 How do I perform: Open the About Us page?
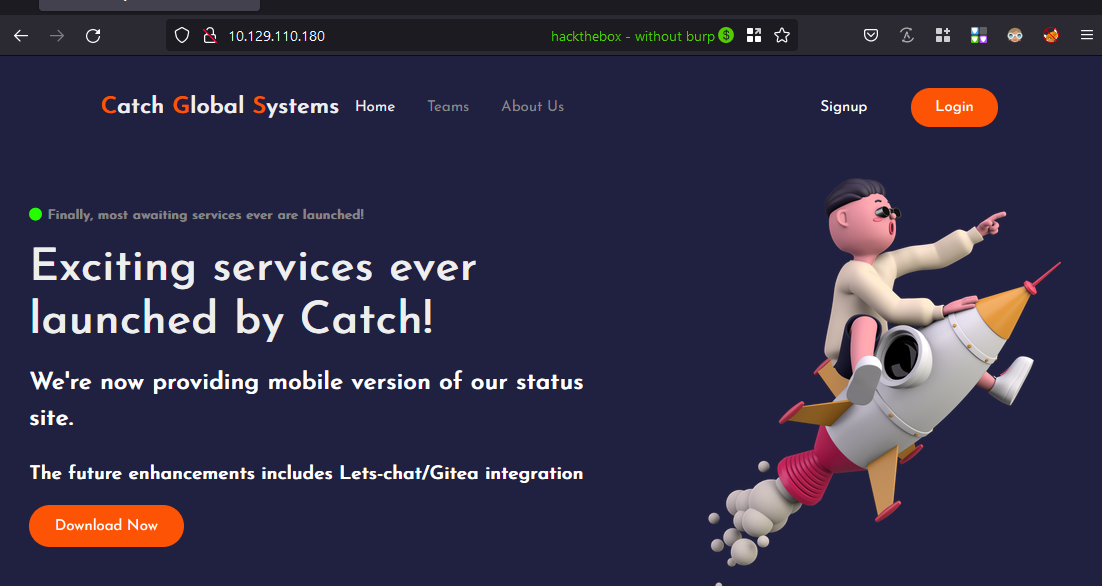coord(532,106)
